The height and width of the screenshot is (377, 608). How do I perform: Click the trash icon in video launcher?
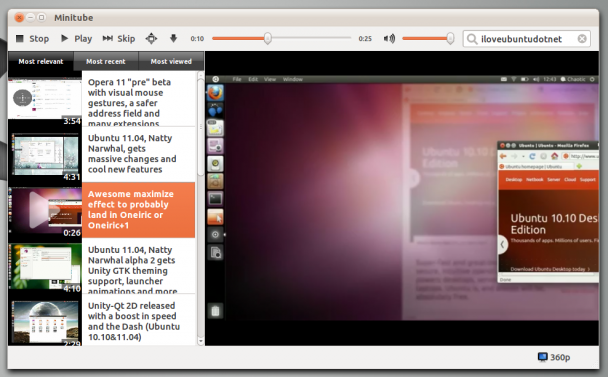pyautogui.click(x=216, y=311)
